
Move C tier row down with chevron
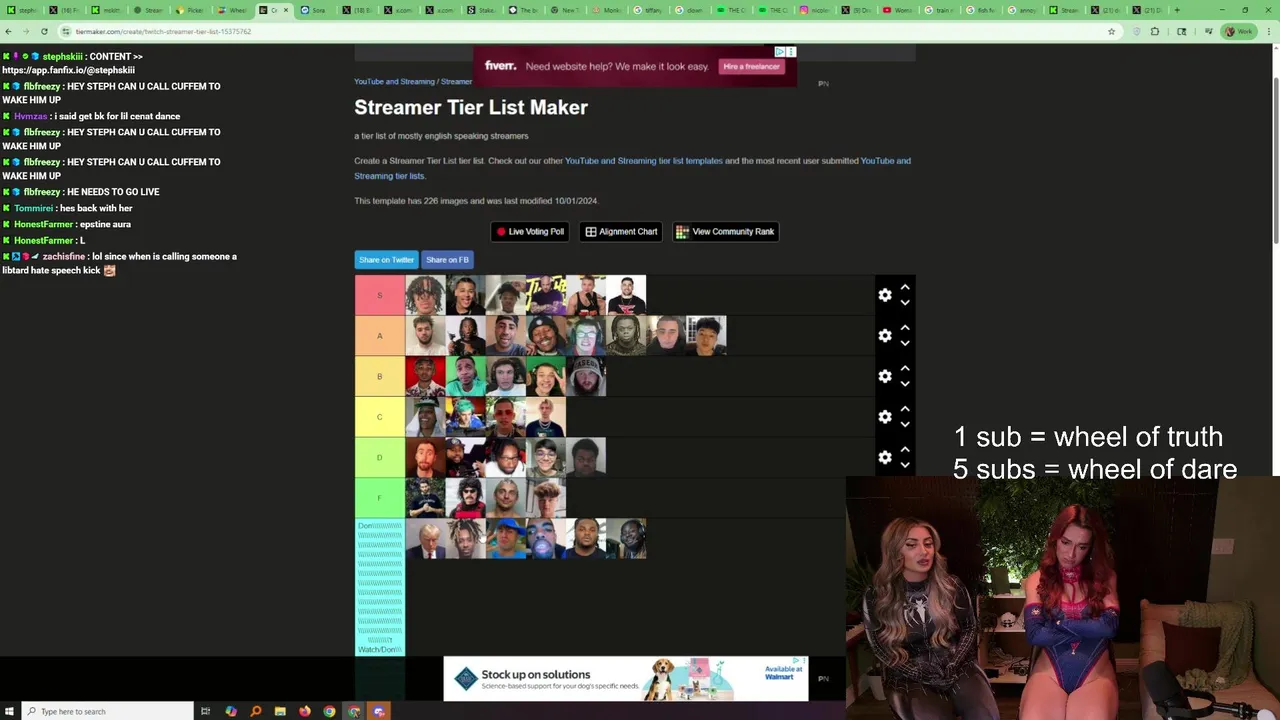(x=905, y=424)
